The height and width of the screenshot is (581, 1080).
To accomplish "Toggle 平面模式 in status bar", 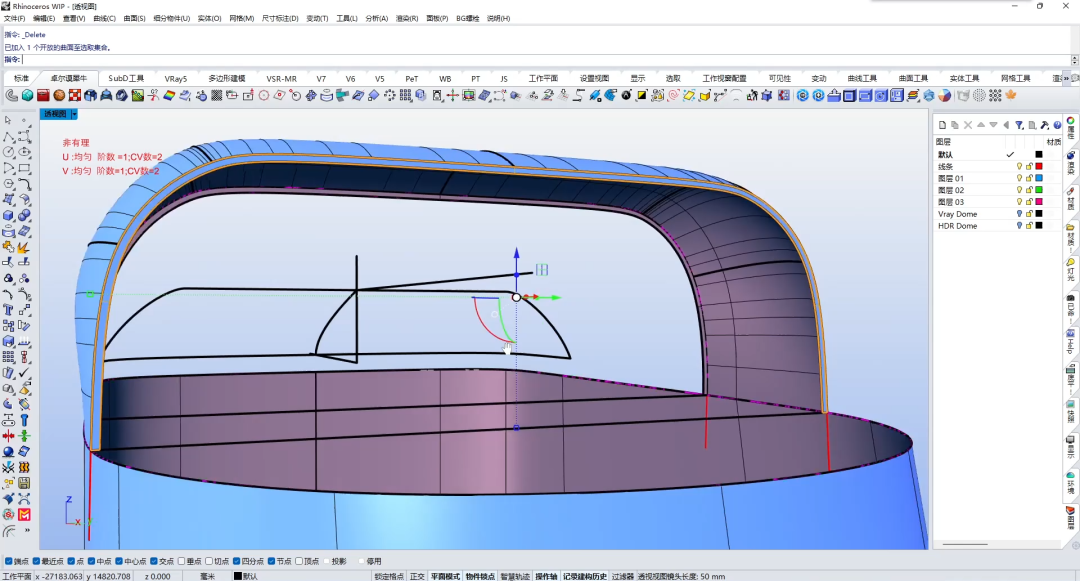I will (x=446, y=576).
